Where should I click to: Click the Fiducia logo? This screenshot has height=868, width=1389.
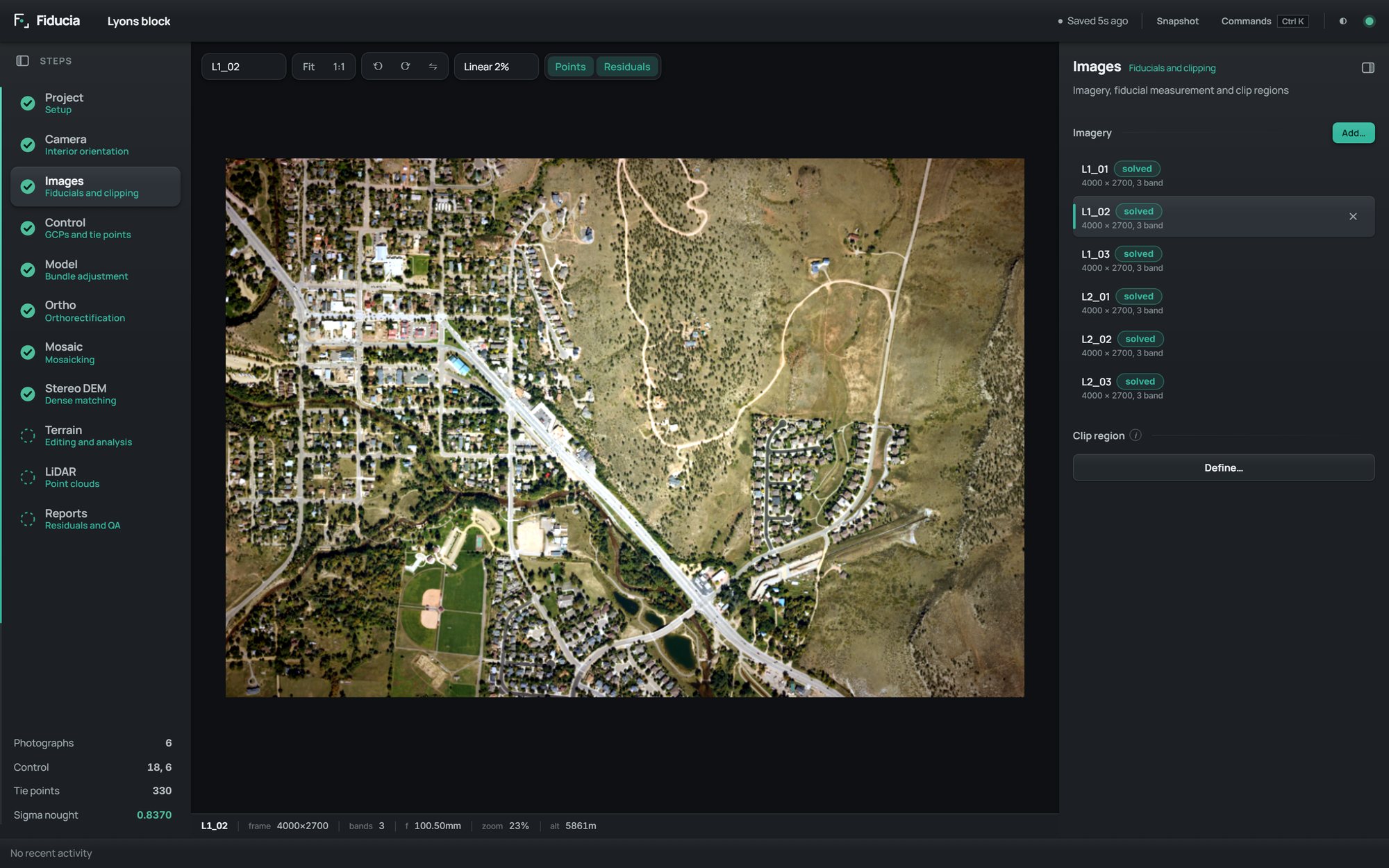(x=47, y=21)
